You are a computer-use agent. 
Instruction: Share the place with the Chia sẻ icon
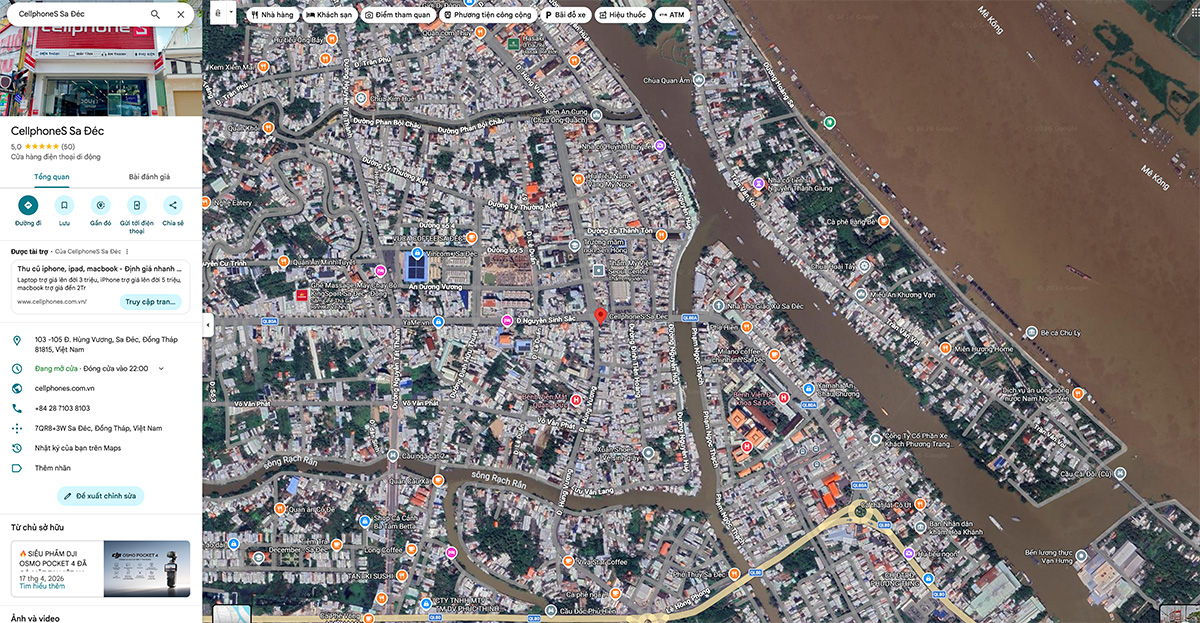tap(173, 205)
